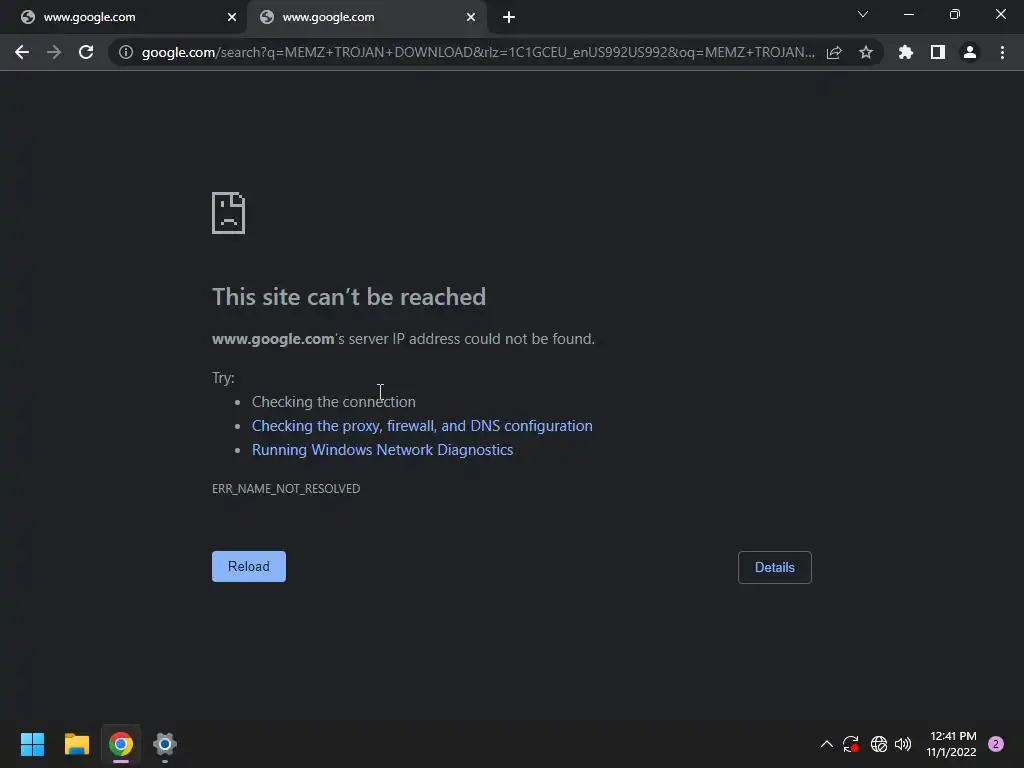Open the Extensions puzzle icon

906,52
